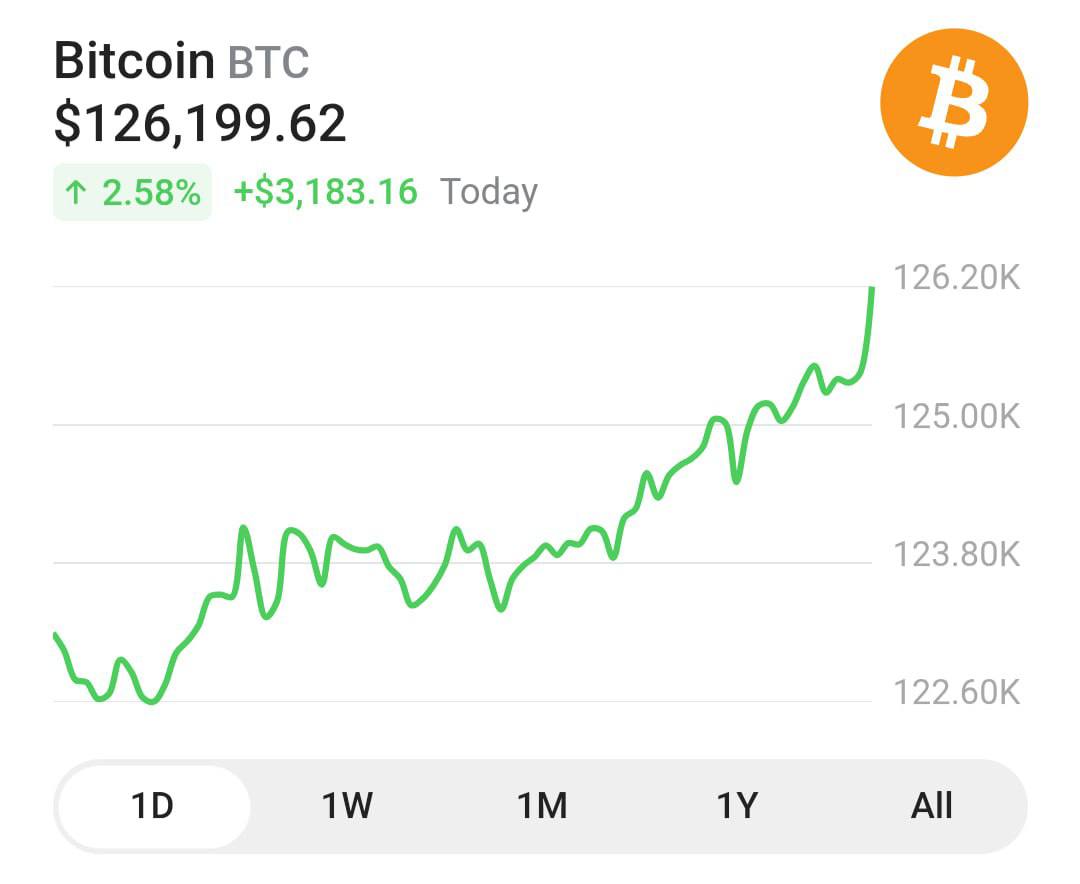1080x884 pixels.
Task: Switch to the 1W time range
Action: pyautogui.click(x=347, y=805)
